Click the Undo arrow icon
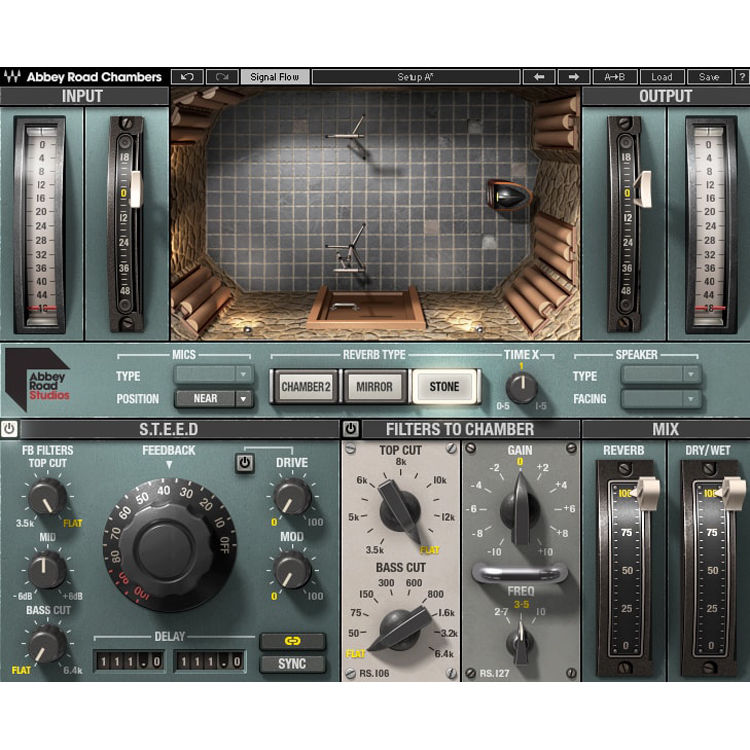The height and width of the screenshot is (750, 750). tap(187, 76)
